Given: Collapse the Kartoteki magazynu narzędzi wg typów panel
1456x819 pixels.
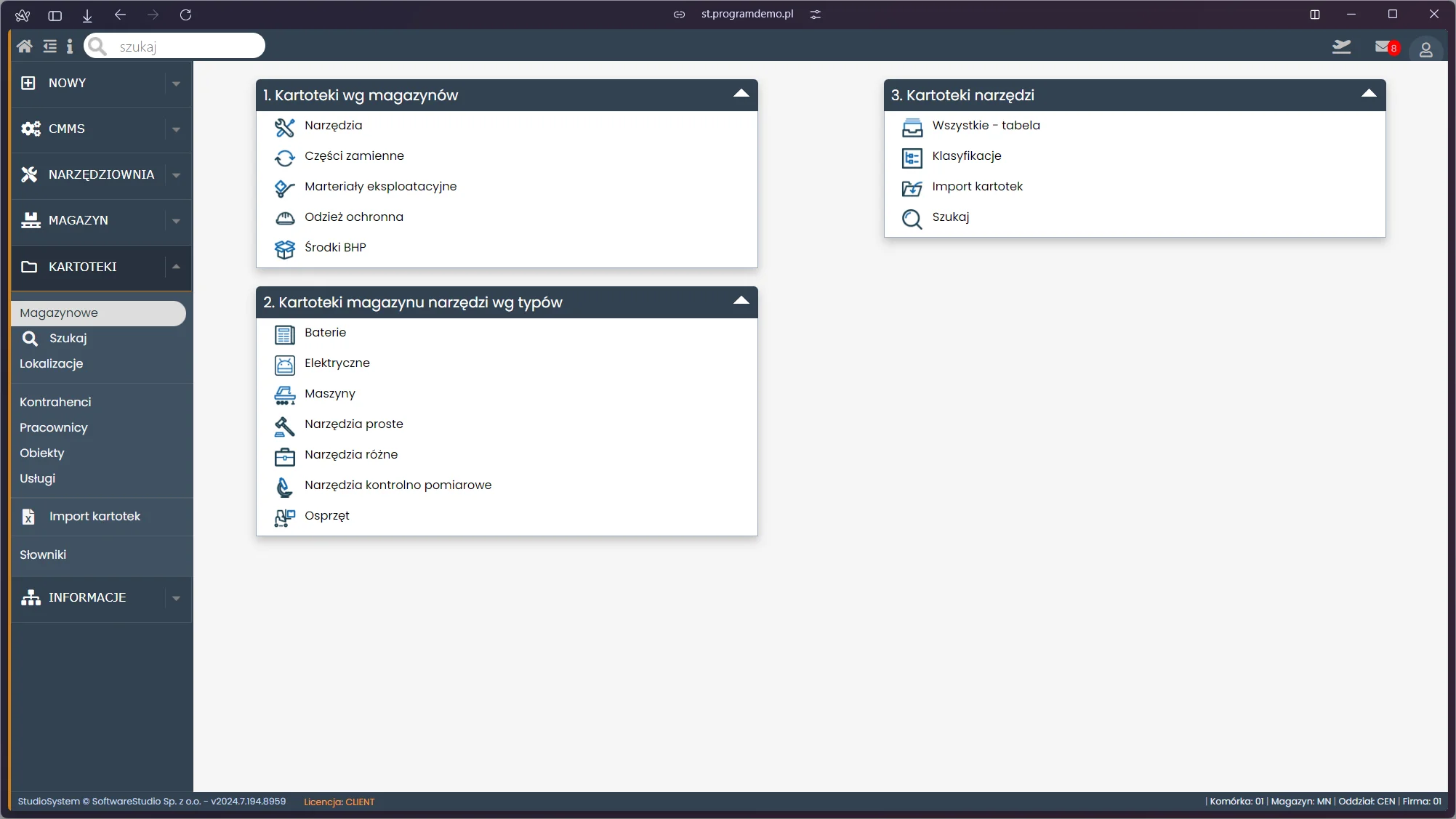Looking at the screenshot, I should coord(741,301).
